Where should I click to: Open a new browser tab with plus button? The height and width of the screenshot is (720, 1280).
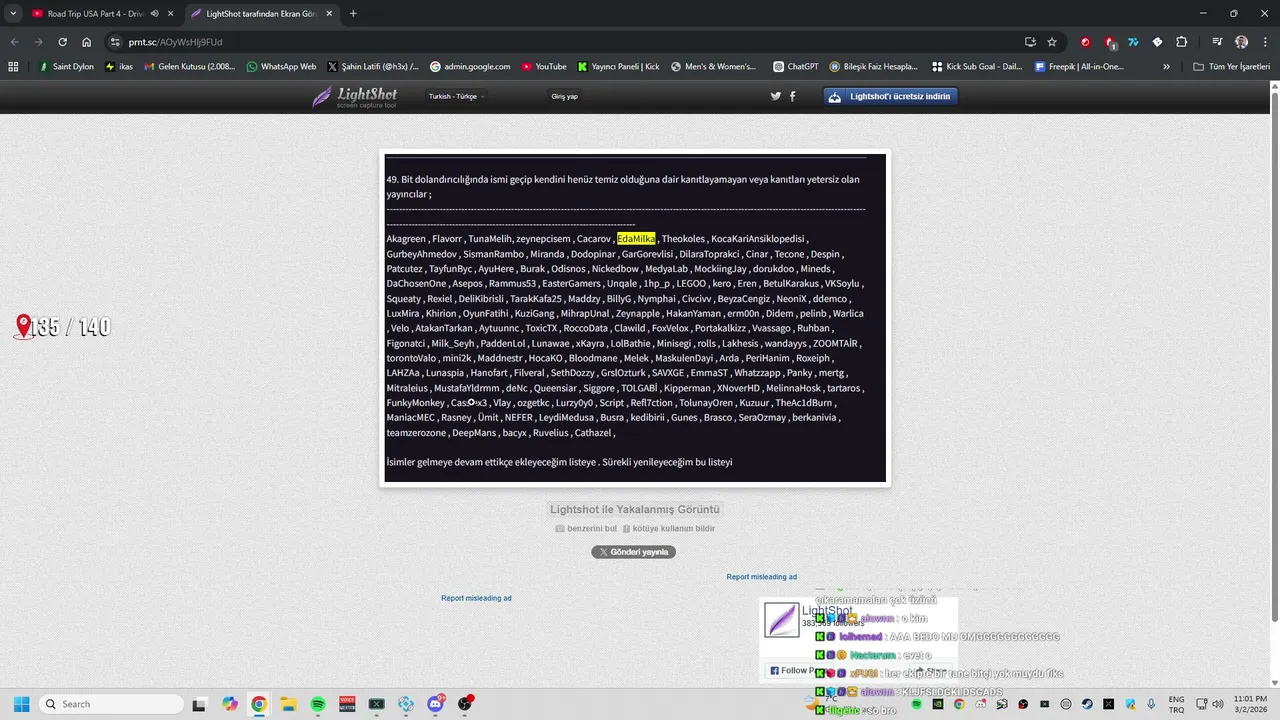tap(353, 14)
